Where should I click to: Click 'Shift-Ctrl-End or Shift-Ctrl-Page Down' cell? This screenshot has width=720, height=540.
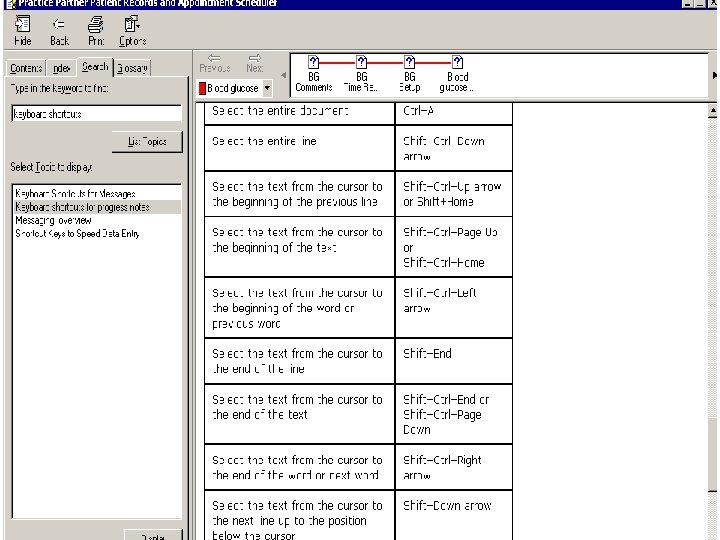pos(454,414)
